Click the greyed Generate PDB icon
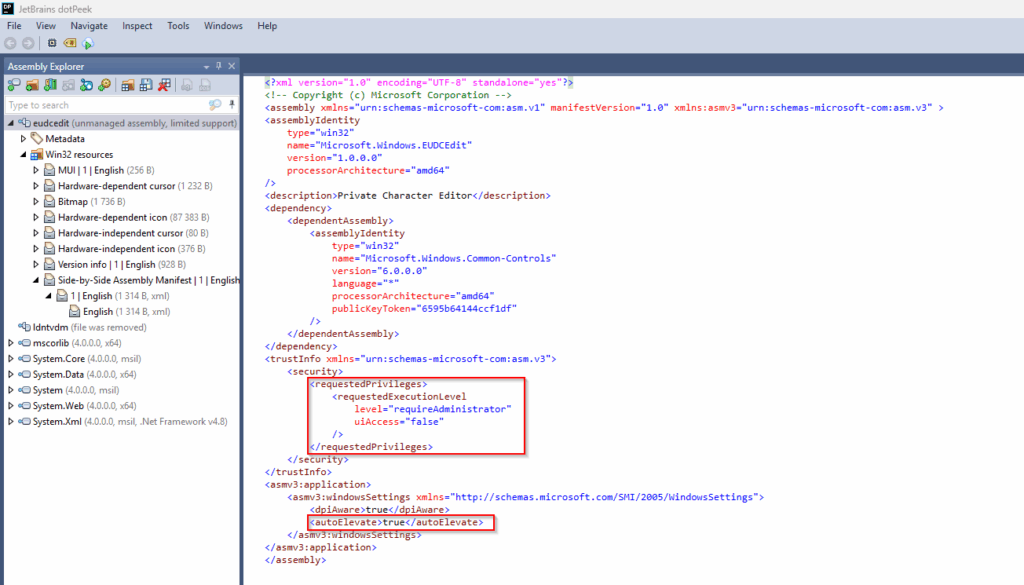This screenshot has width=1024, height=585. 205,85
